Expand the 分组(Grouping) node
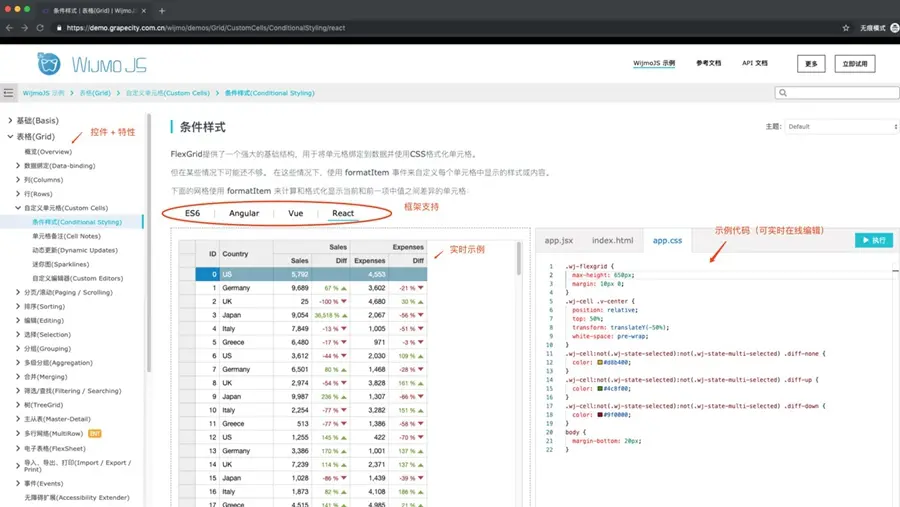Viewport: 900px width, 507px height. 18,349
